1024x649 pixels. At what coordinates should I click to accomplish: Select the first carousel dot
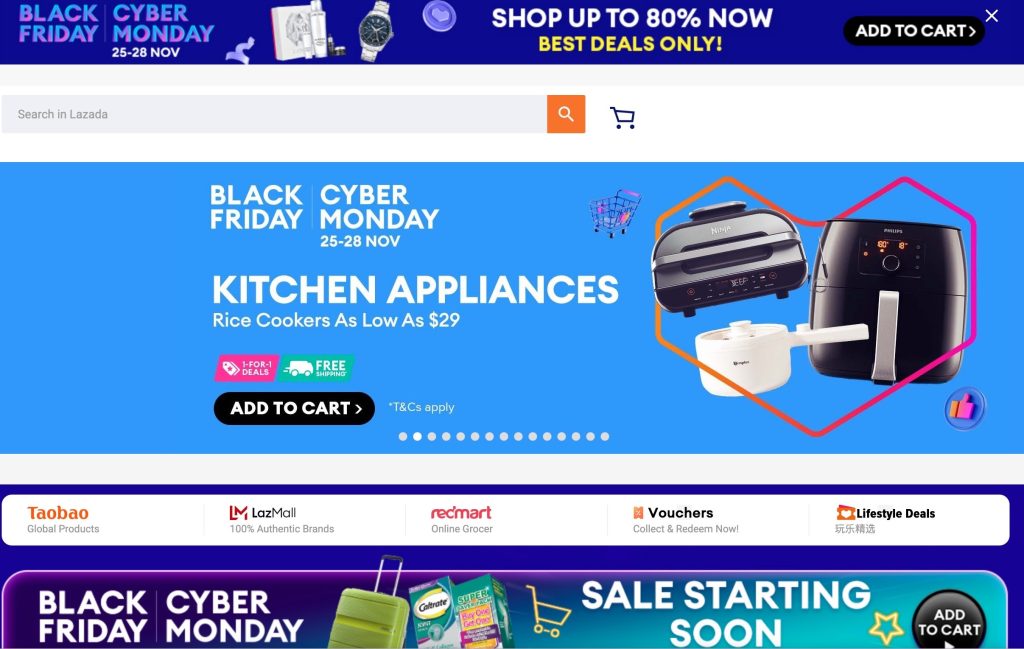(x=403, y=436)
